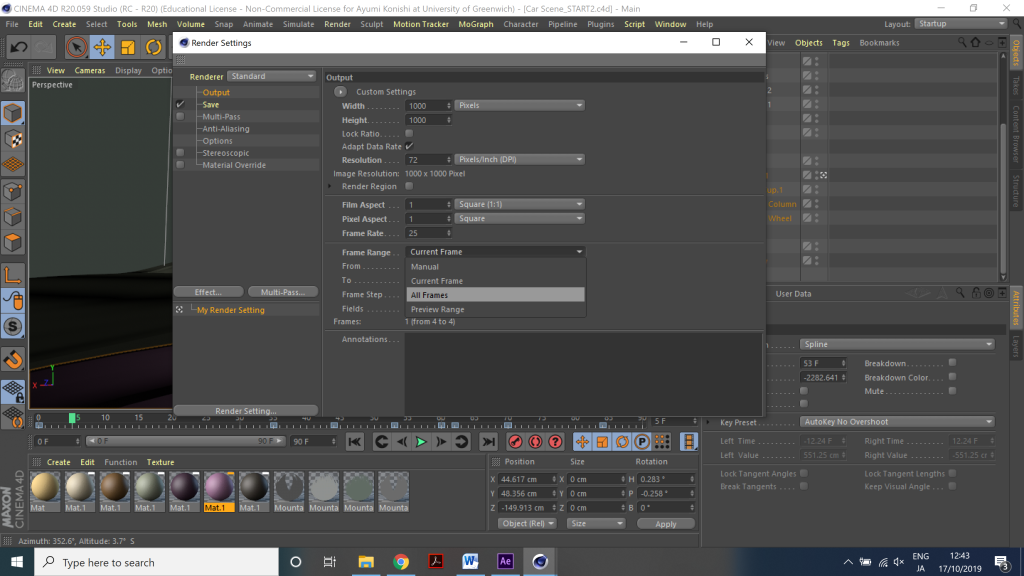The height and width of the screenshot is (576, 1024).
Task: Open the Layout Startup dropdown
Action: pyautogui.click(x=961, y=24)
